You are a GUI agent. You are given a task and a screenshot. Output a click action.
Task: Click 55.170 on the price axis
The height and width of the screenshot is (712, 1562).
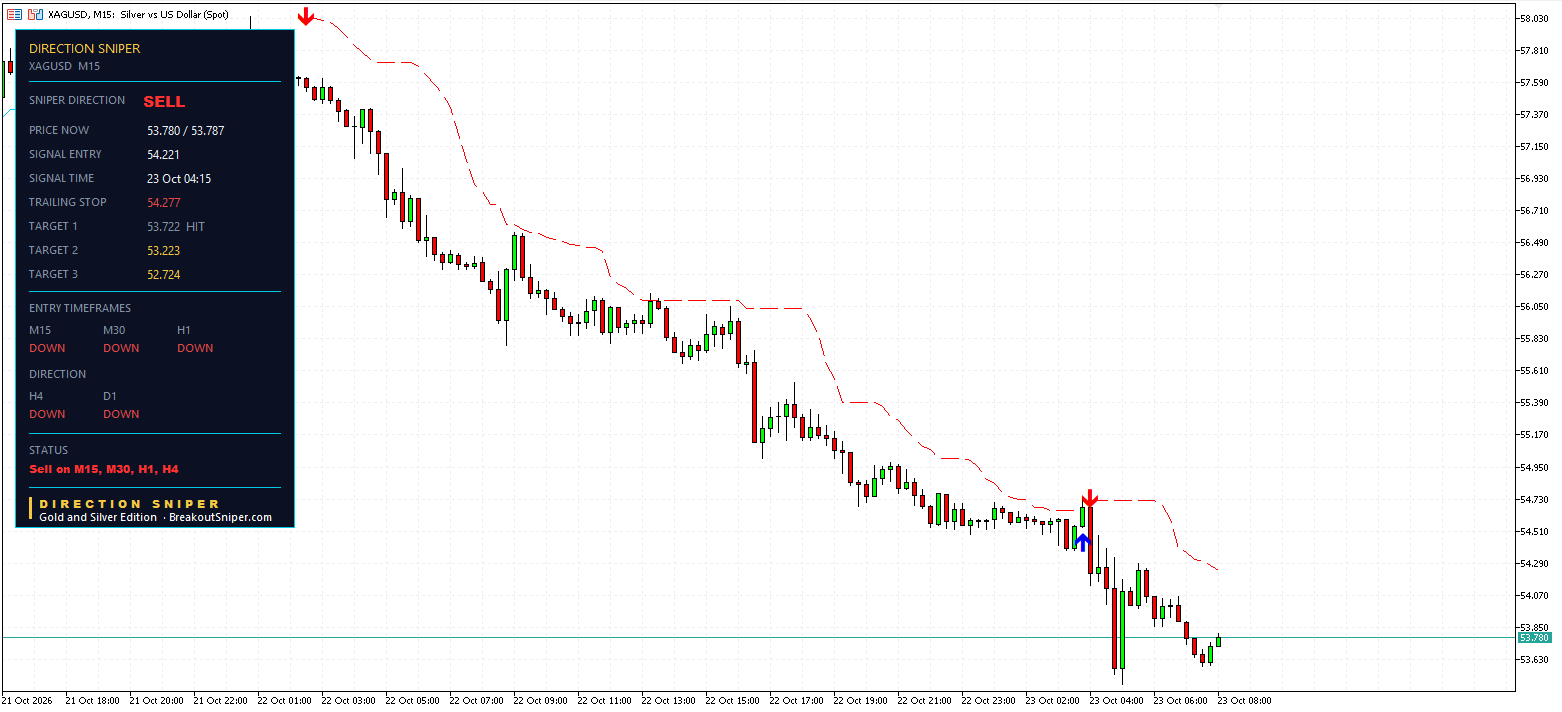pyautogui.click(x=1534, y=434)
